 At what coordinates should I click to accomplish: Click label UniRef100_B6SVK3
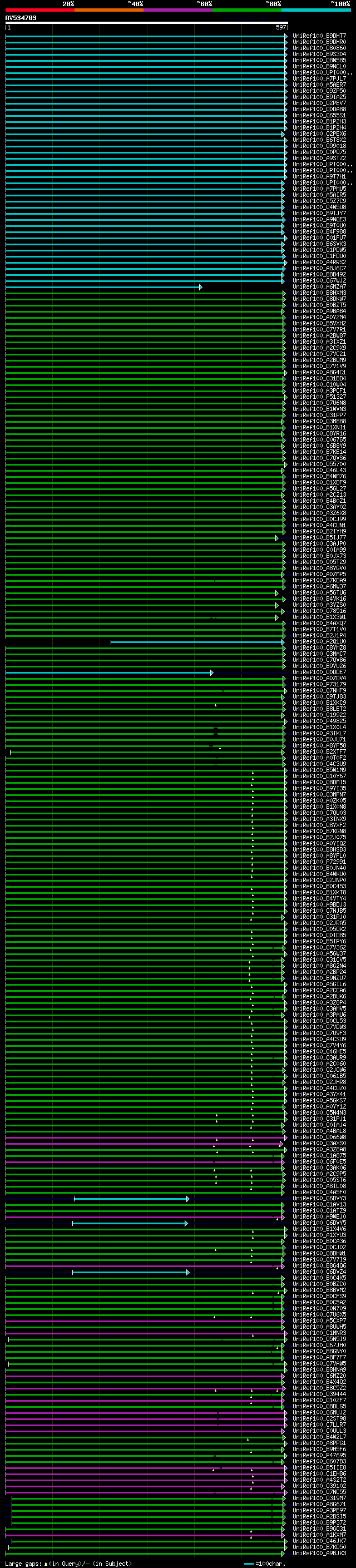click(319, 244)
